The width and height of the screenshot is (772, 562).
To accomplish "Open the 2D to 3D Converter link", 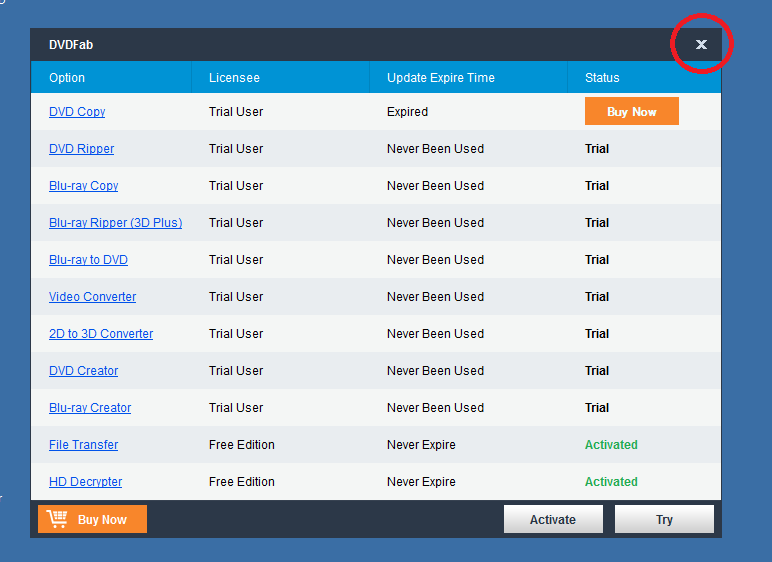I will (x=101, y=333).
